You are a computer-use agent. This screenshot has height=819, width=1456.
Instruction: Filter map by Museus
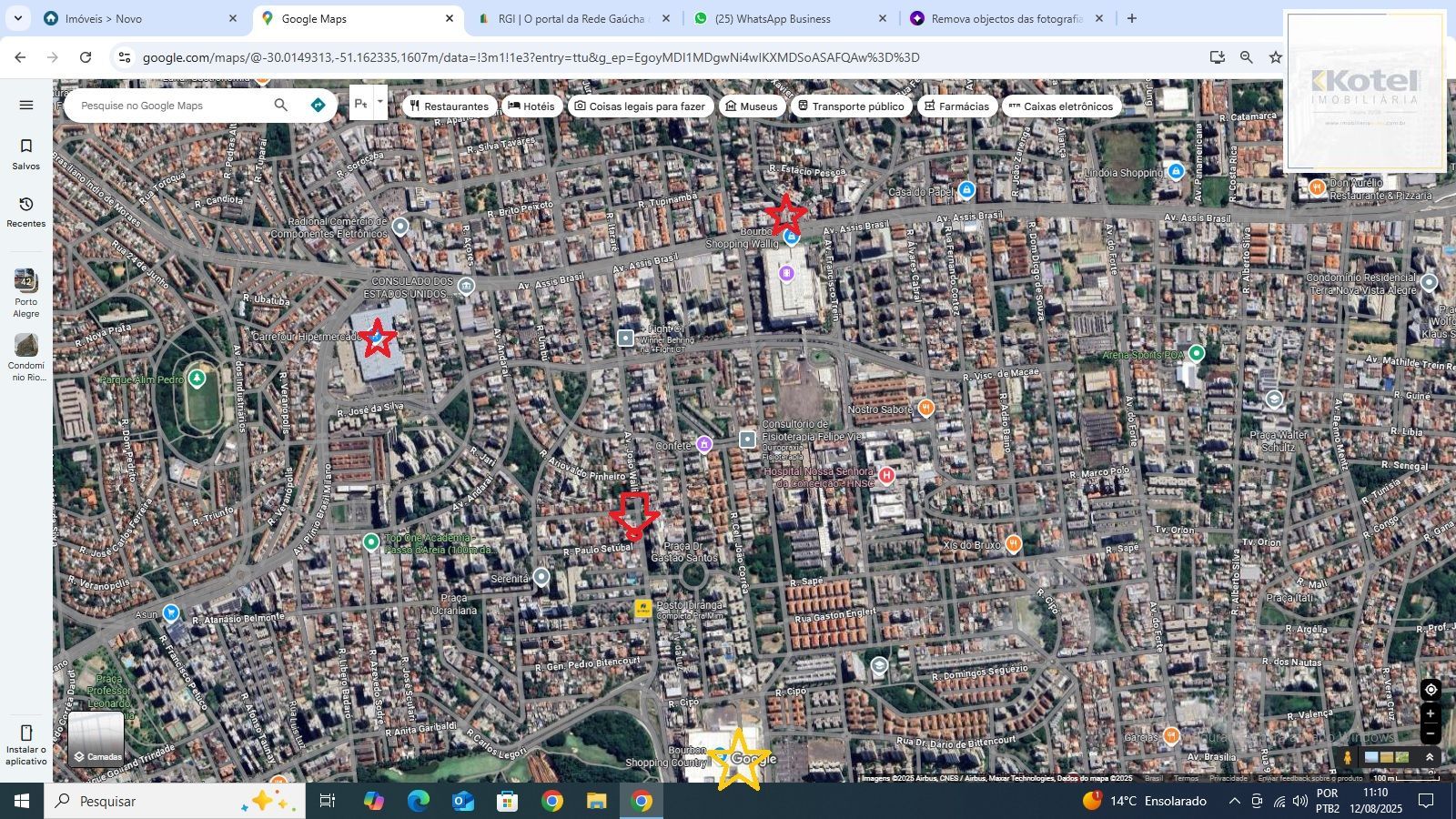tap(752, 106)
